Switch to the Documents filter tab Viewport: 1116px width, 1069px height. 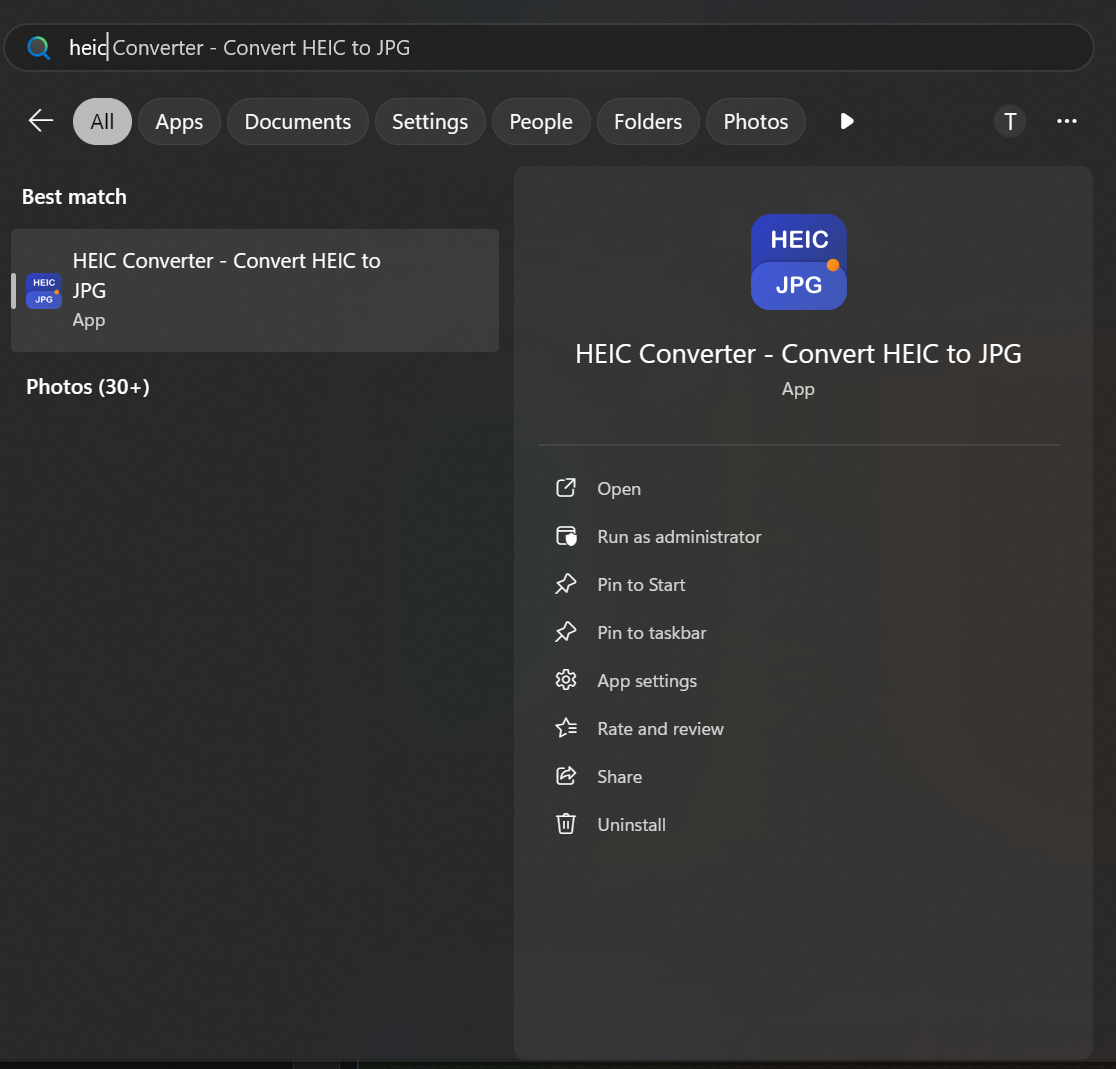click(x=297, y=122)
